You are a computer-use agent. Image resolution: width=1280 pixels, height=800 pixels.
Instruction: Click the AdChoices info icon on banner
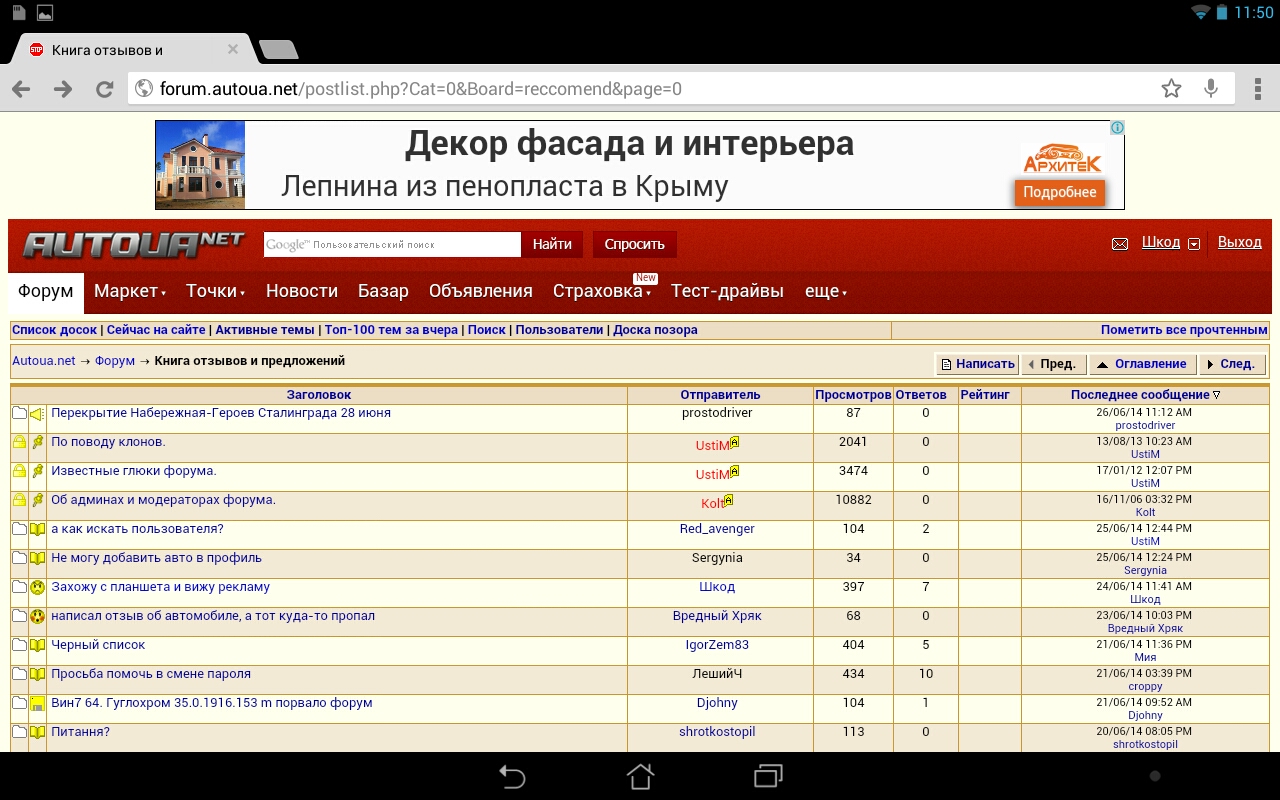[1117, 128]
